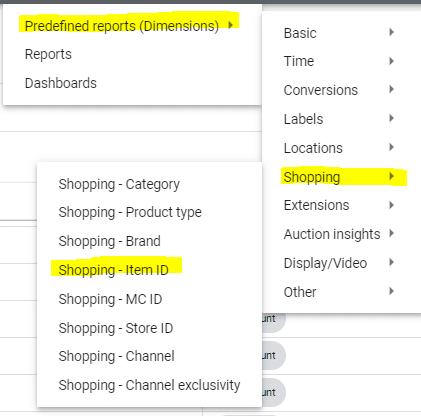This screenshot has width=421, height=416.
Task: Expand the Labels submenu arrow
Action: (392, 118)
